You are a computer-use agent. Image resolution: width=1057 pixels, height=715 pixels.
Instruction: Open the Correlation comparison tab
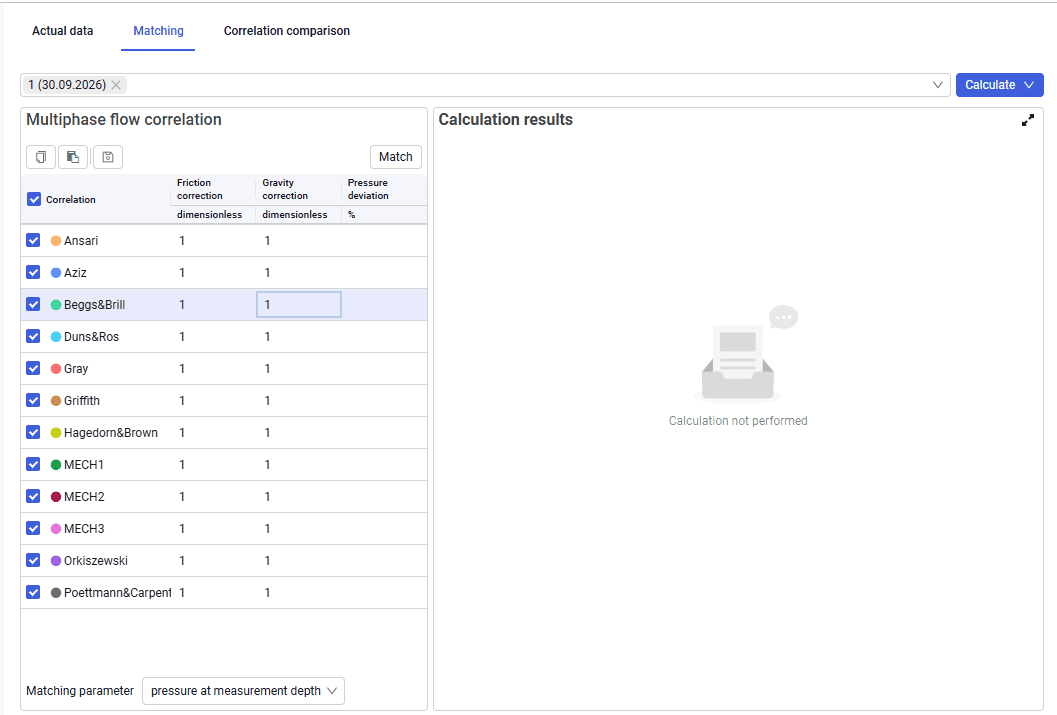pyautogui.click(x=286, y=31)
